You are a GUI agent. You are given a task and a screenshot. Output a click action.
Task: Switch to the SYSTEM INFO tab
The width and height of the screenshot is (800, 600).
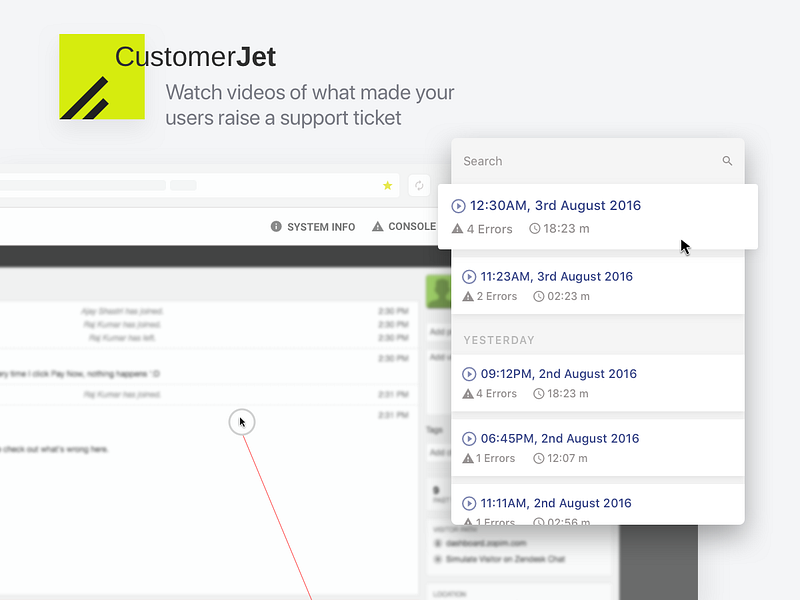coord(313,227)
